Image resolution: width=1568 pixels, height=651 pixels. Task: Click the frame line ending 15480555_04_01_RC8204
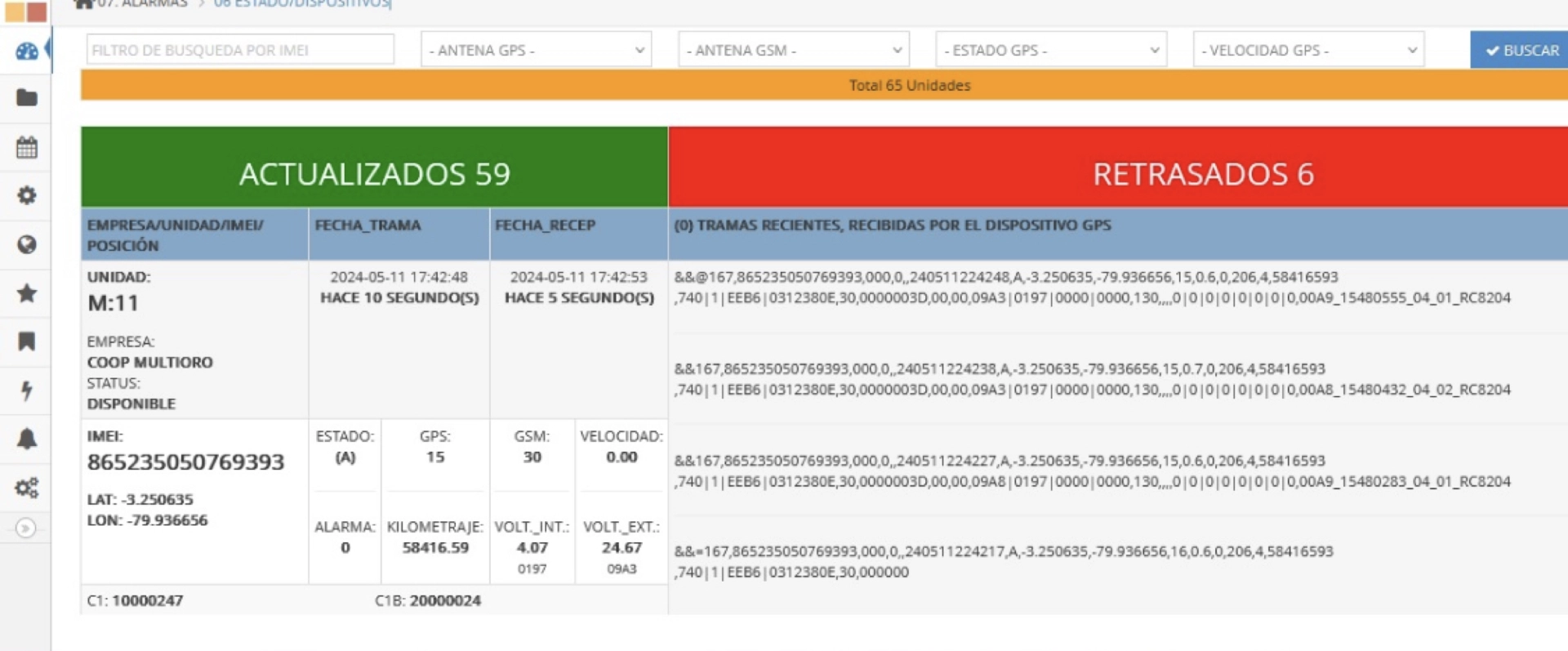coord(1093,298)
